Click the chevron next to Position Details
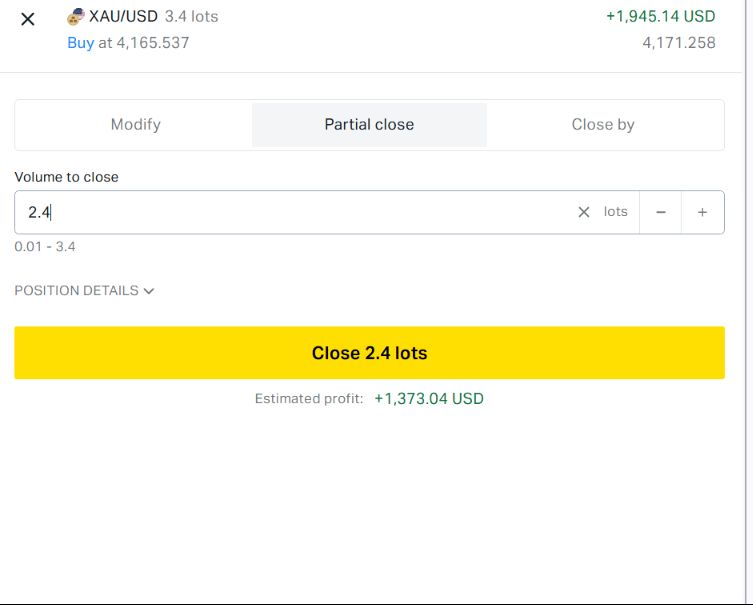The width and height of the screenshot is (753, 605). coord(149,291)
